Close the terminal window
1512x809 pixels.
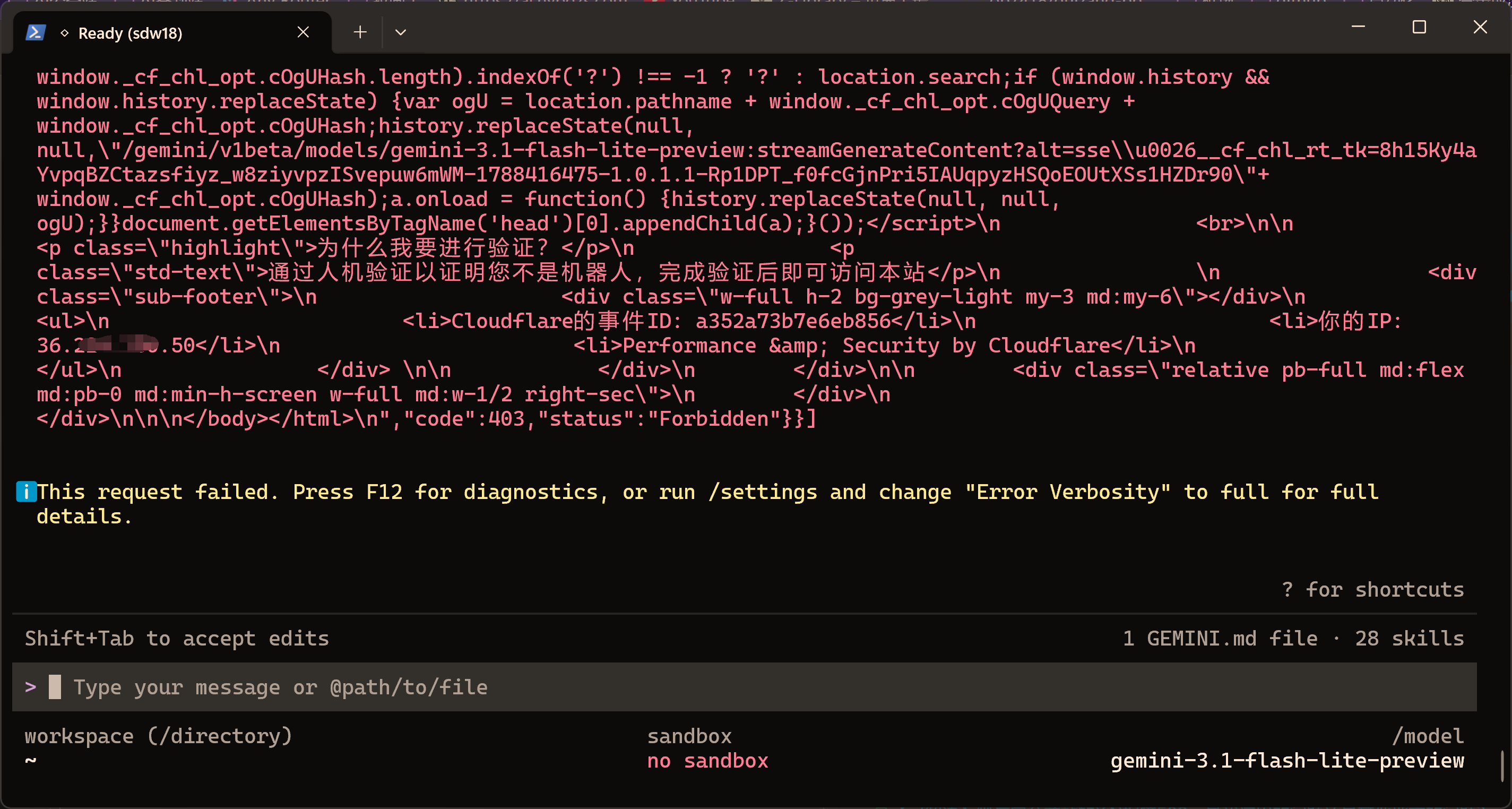coord(1480,27)
